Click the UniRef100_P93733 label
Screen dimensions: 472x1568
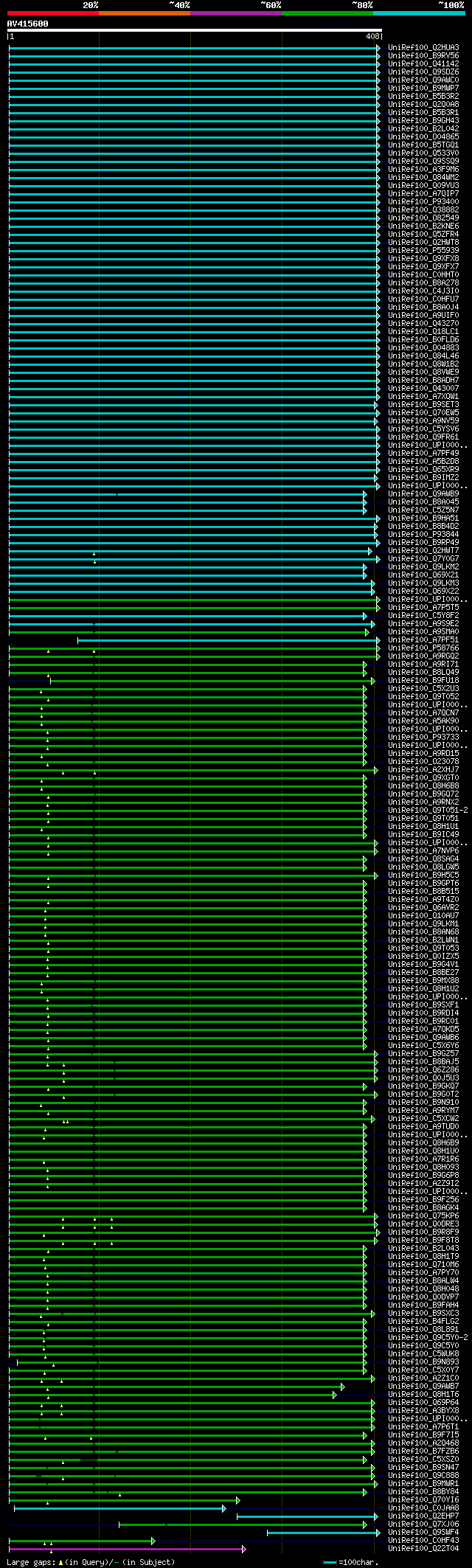[423, 738]
